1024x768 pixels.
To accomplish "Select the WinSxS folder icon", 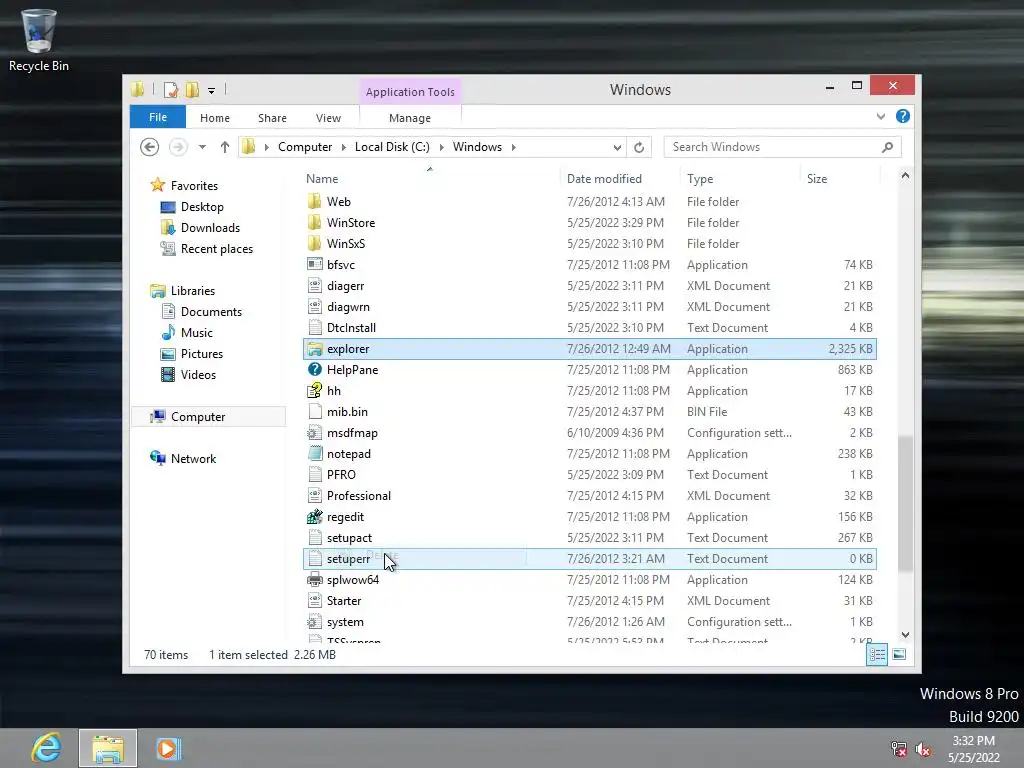I will [x=315, y=244].
